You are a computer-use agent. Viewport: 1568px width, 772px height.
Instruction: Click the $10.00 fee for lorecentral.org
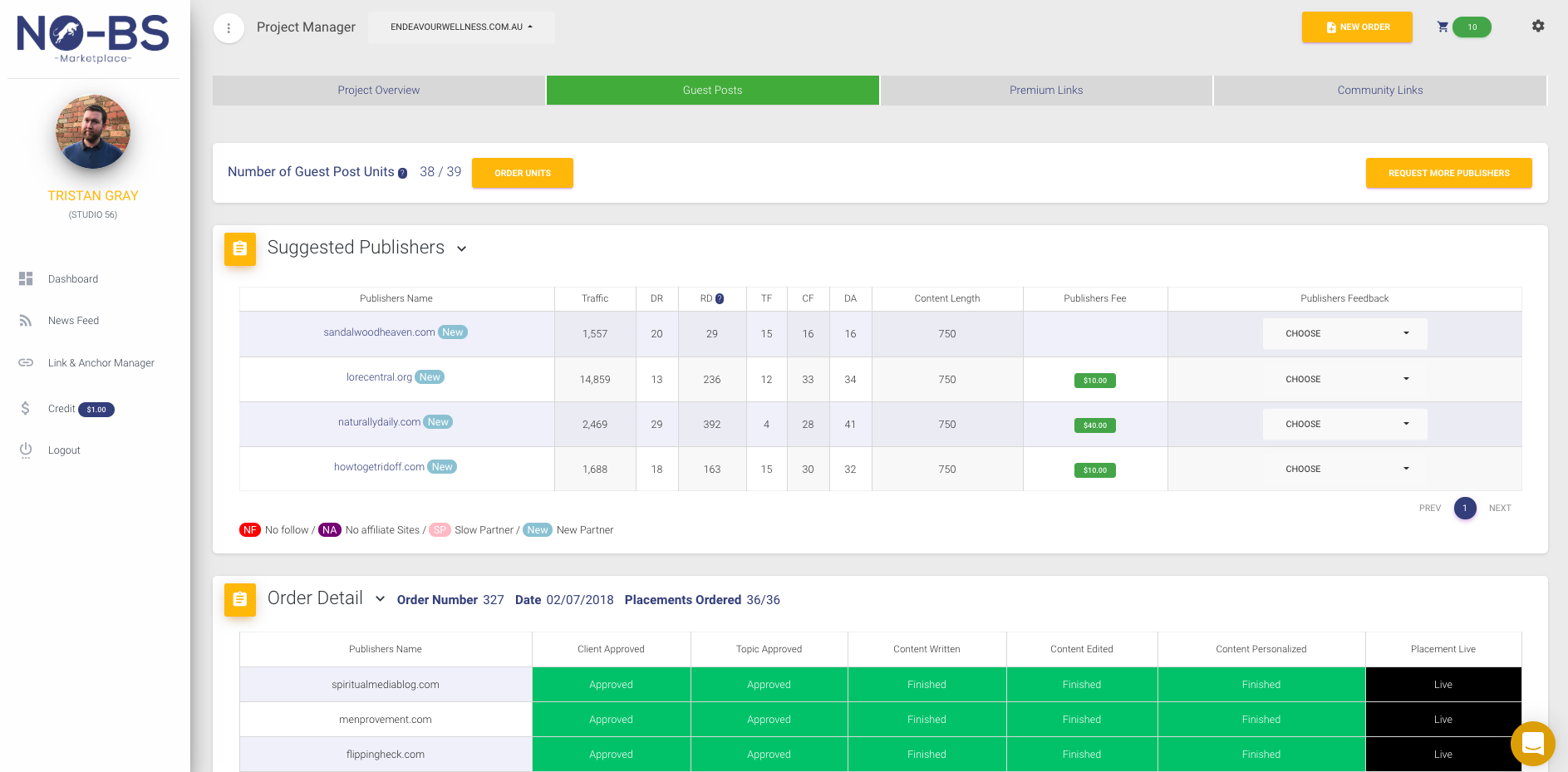(1095, 381)
